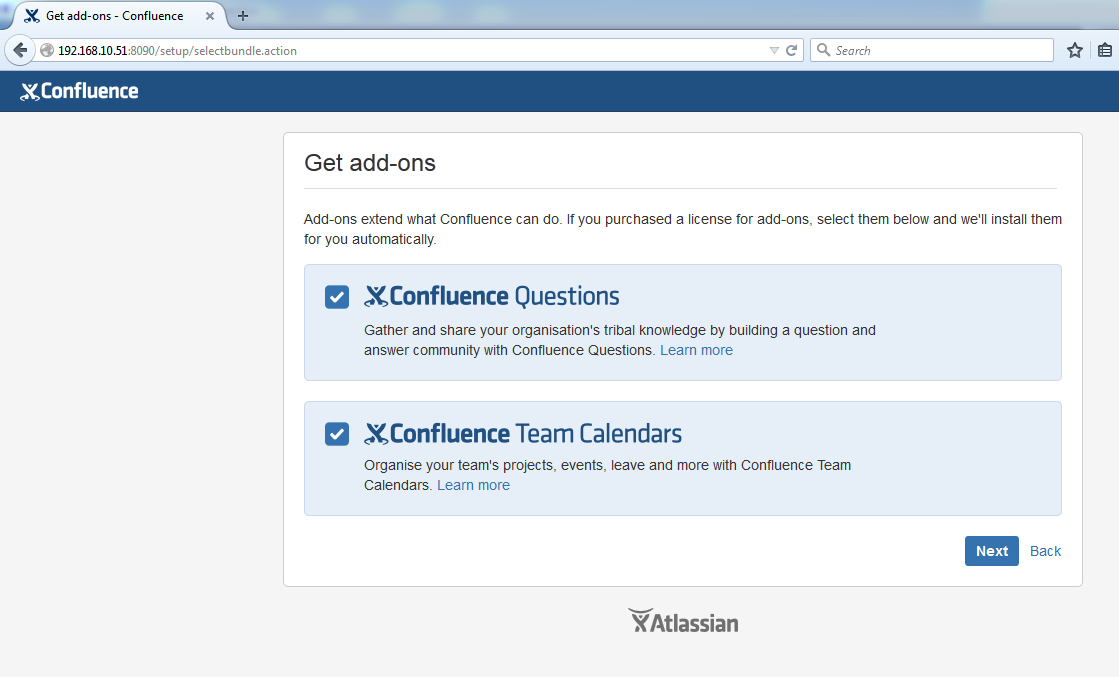Click the Get add-ons page heading

click(370, 163)
